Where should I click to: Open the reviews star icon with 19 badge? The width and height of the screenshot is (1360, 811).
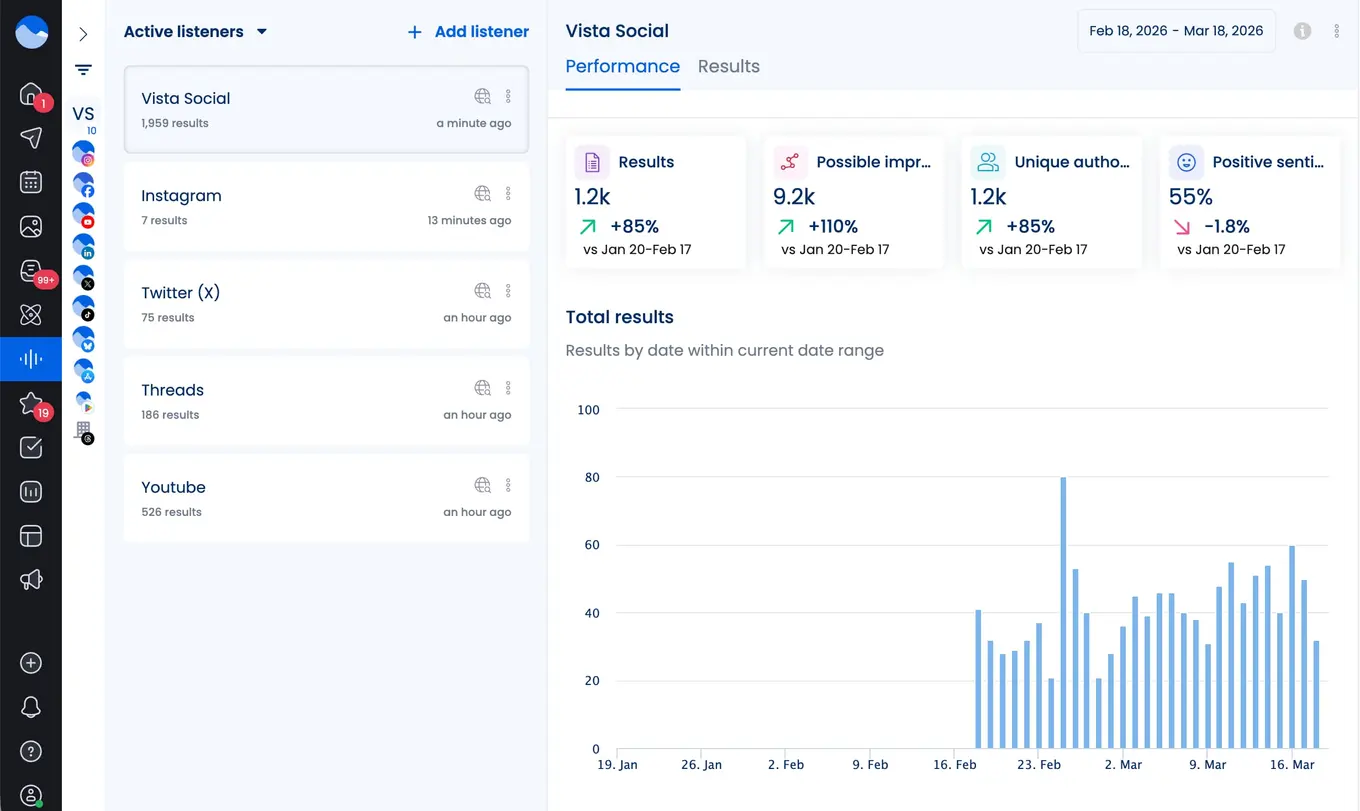31,402
